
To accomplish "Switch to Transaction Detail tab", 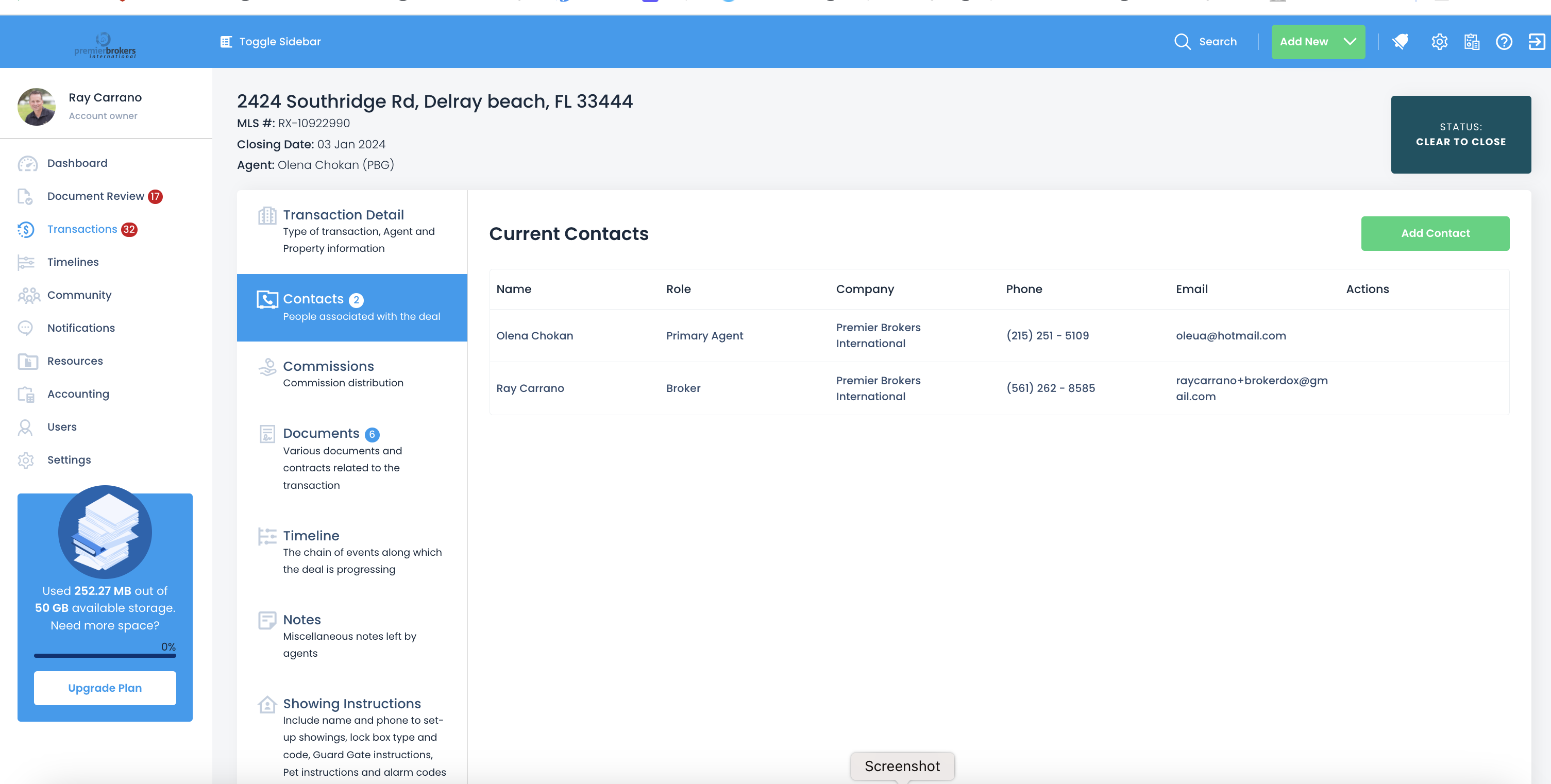I will (x=351, y=232).
